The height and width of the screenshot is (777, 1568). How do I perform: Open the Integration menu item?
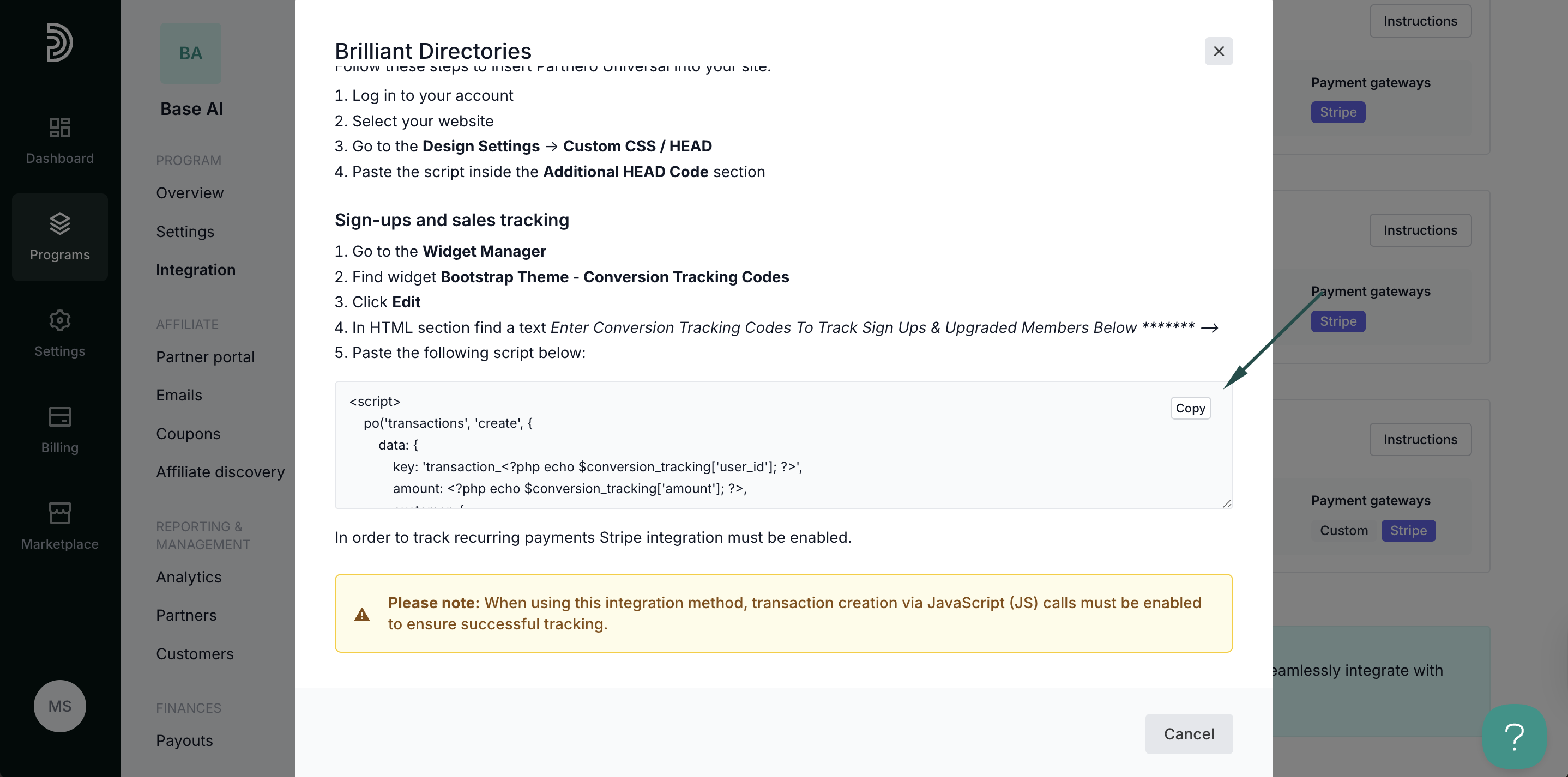click(x=195, y=270)
